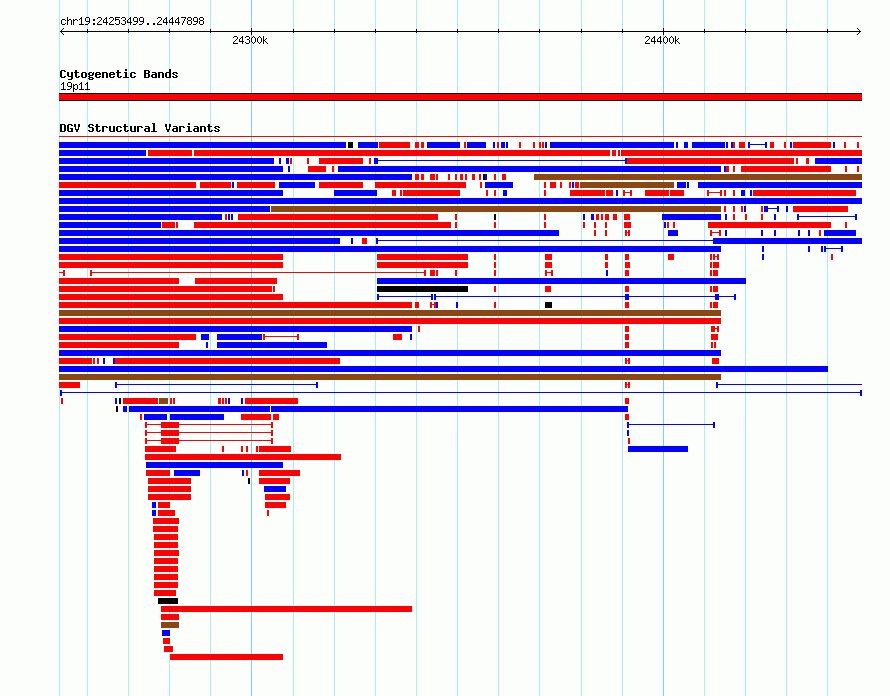The image size is (890, 696).
Task: Click the last red variant bar at the bottom
Action: [226, 657]
